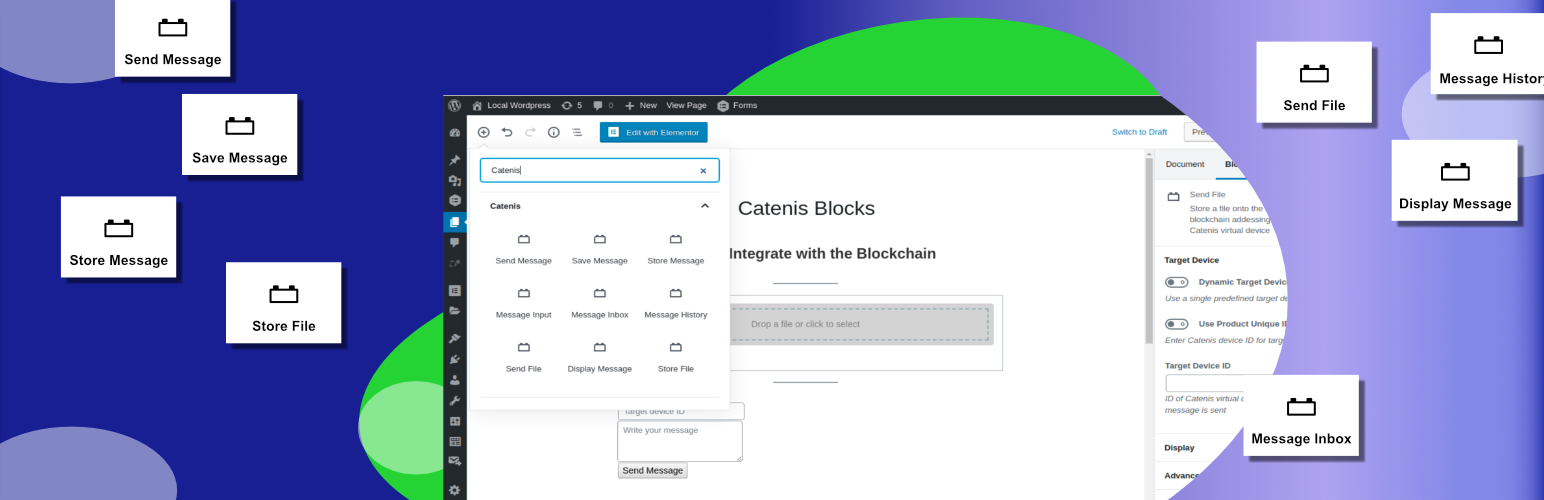Open the content structure info icon
Image resolution: width=1544 pixels, height=500 pixels.
click(x=553, y=132)
